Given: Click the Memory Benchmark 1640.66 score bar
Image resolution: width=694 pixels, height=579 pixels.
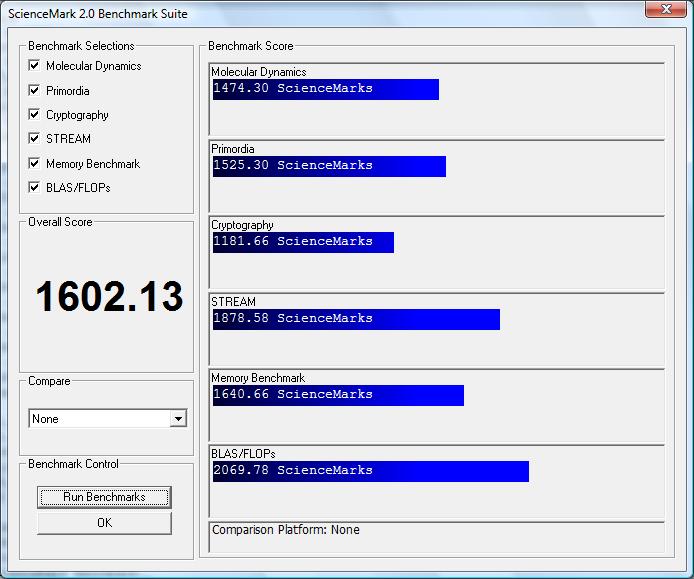Looking at the screenshot, I should 338,395.
